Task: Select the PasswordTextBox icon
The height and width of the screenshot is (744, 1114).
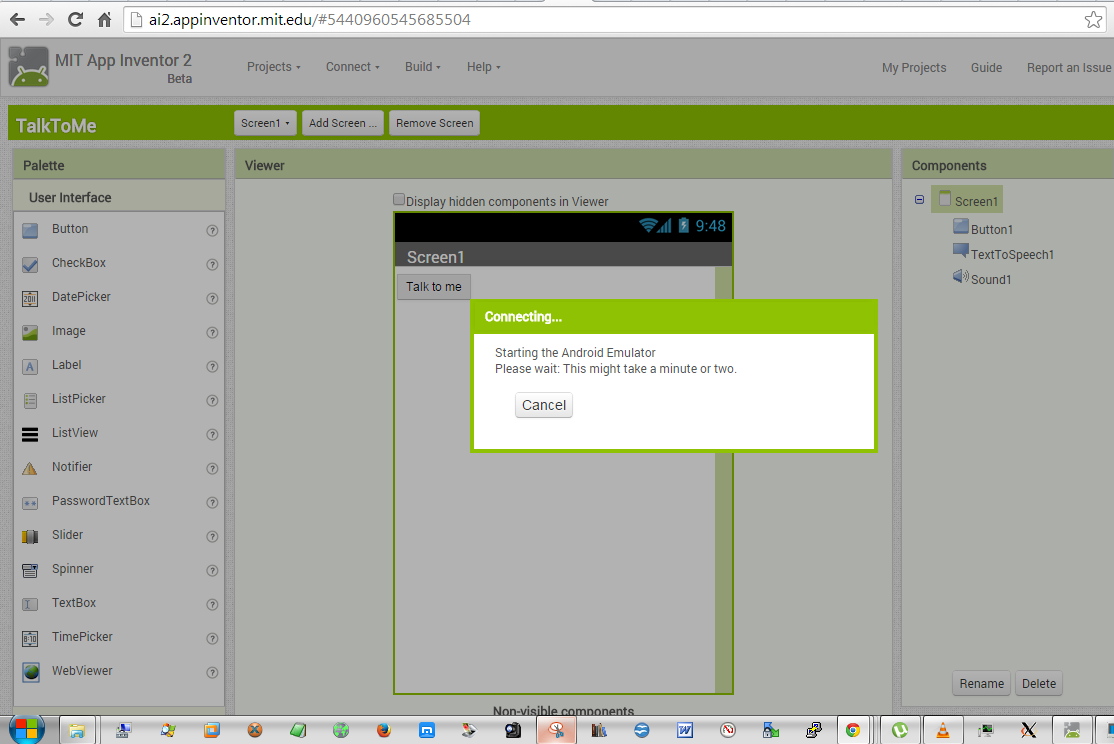Action: pyautogui.click(x=30, y=502)
